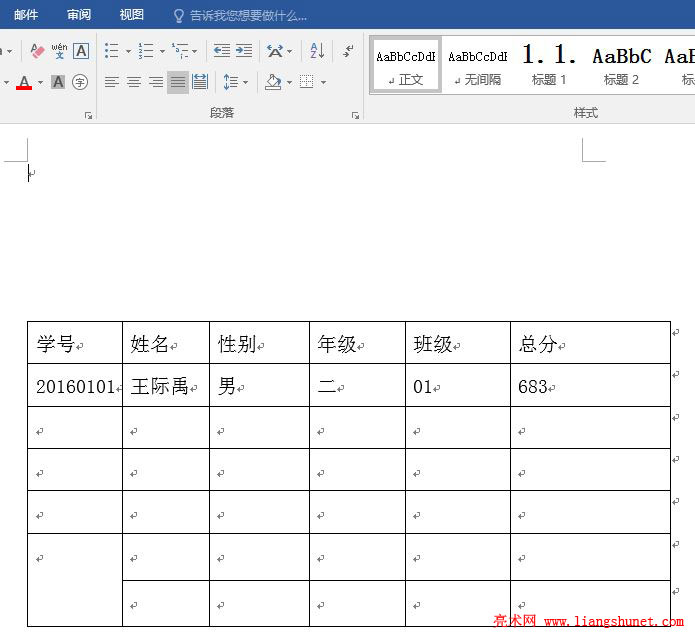Align text left
The height and width of the screenshot is (637, 695).
(x=112, y=82)
